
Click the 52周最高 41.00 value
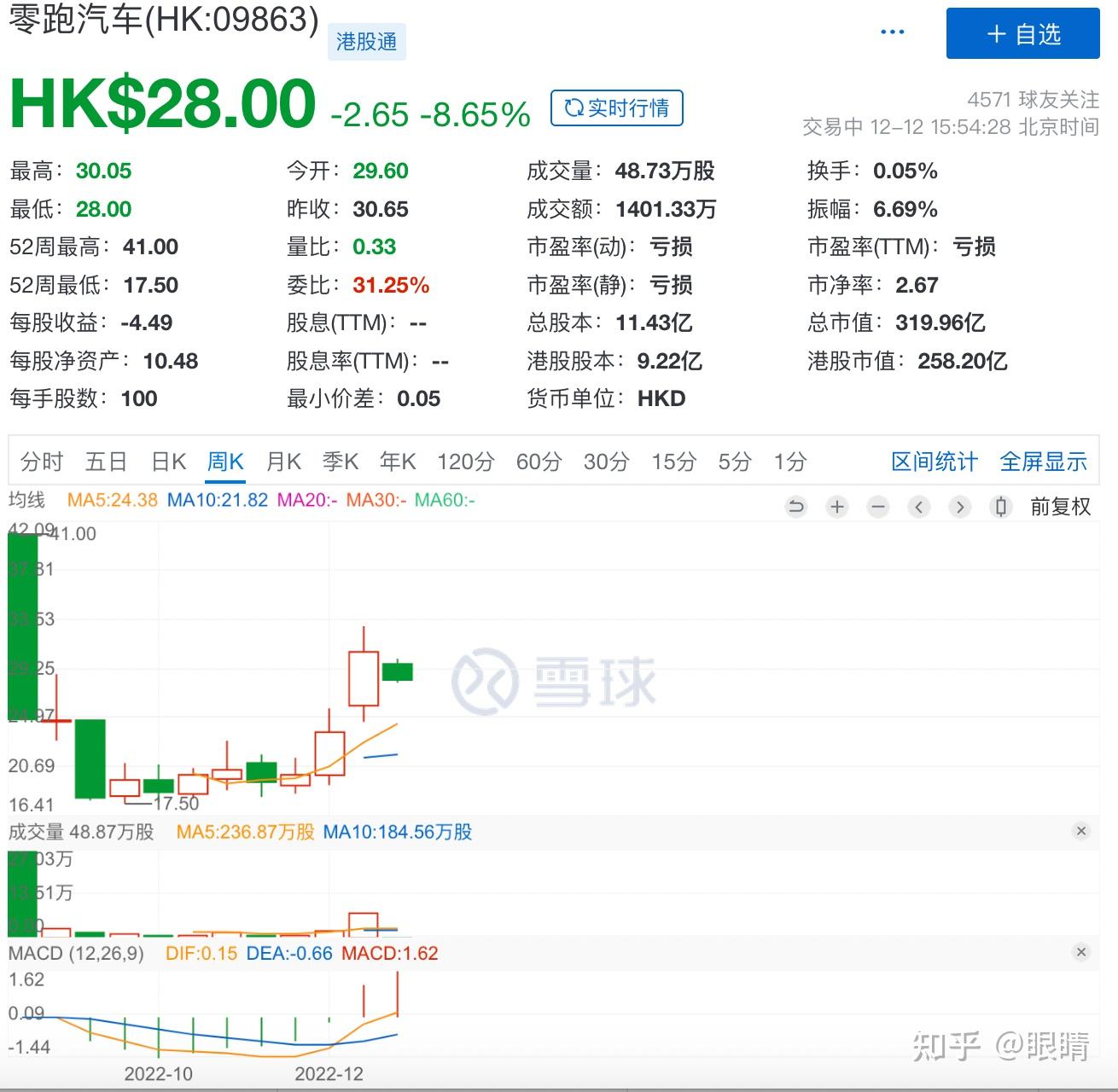150,247
